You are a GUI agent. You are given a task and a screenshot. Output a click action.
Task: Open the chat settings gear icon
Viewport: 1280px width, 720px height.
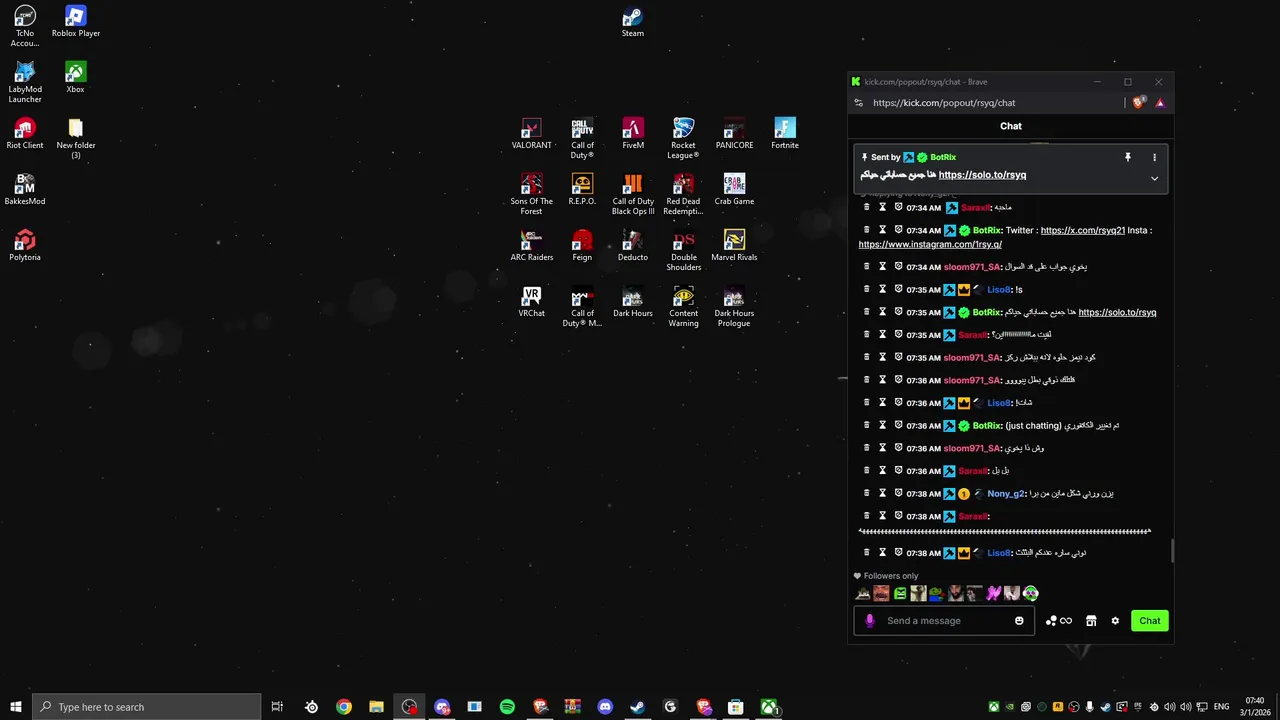[1115, 621]
